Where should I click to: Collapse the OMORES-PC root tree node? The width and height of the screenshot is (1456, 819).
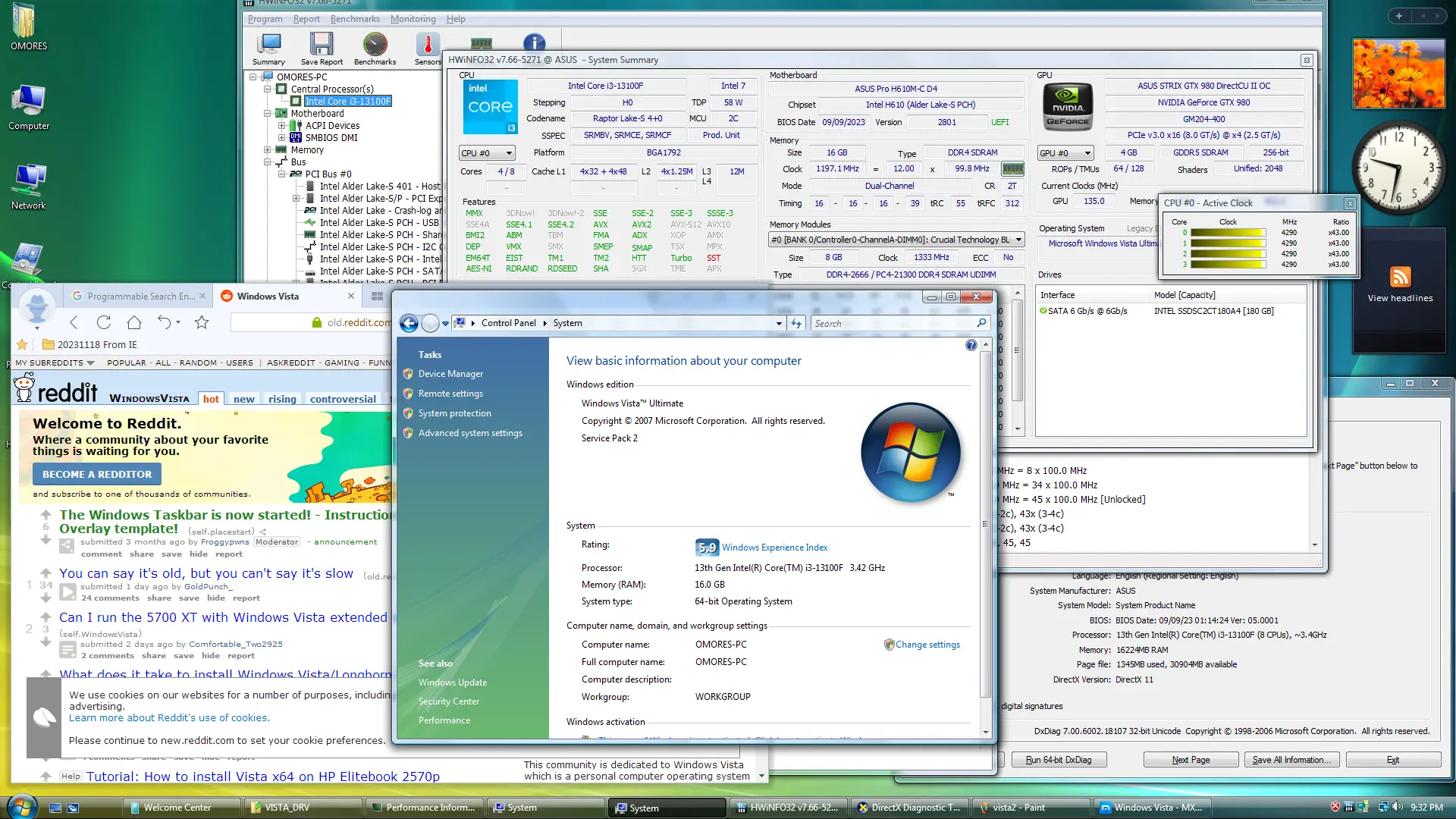(x=253, y=77)
